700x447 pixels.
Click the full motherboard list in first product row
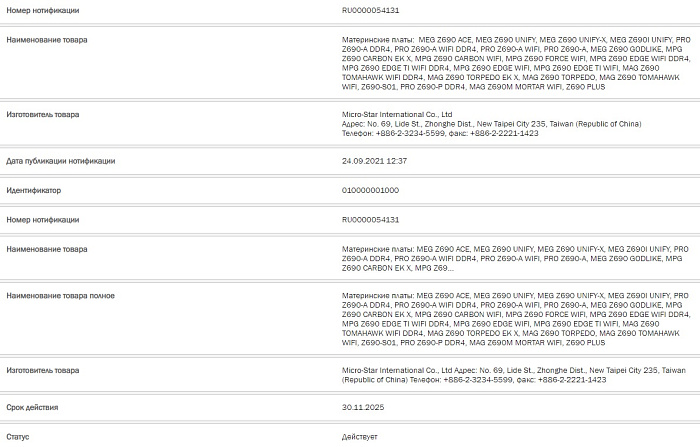click(516, 63)
